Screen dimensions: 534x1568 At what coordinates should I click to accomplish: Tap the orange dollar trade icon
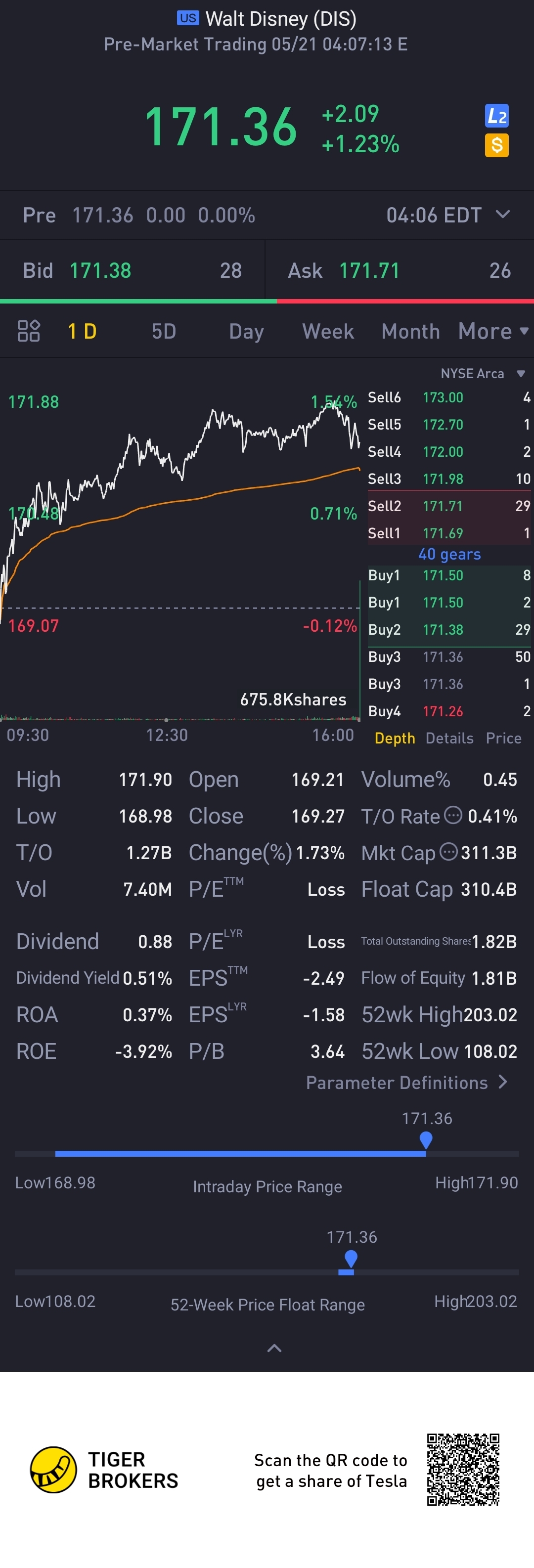pos(496,145)
